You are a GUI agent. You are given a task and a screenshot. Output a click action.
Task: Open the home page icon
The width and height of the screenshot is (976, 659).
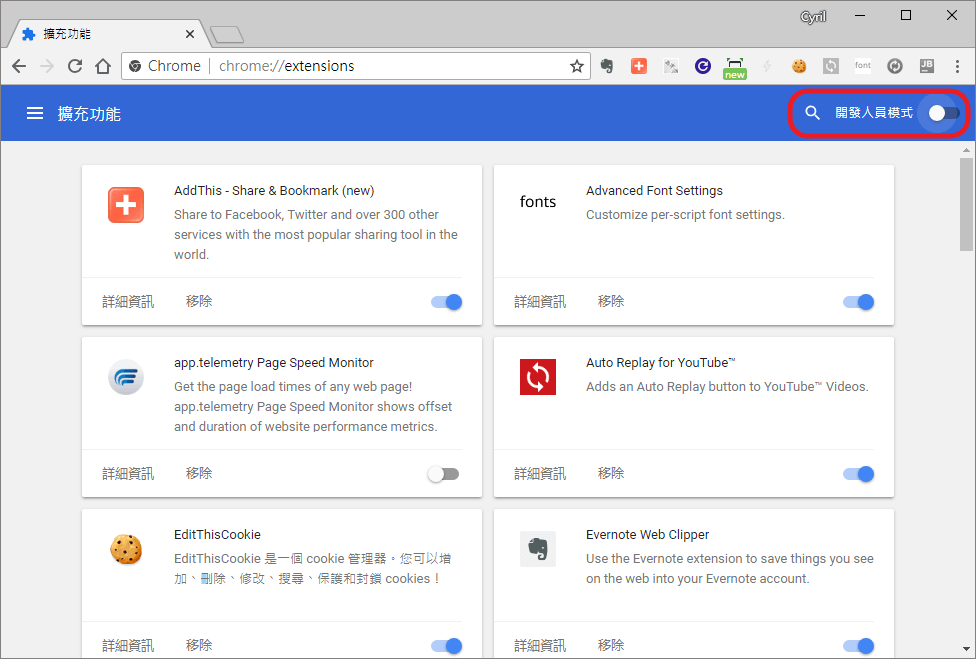[x=103, y=66]
